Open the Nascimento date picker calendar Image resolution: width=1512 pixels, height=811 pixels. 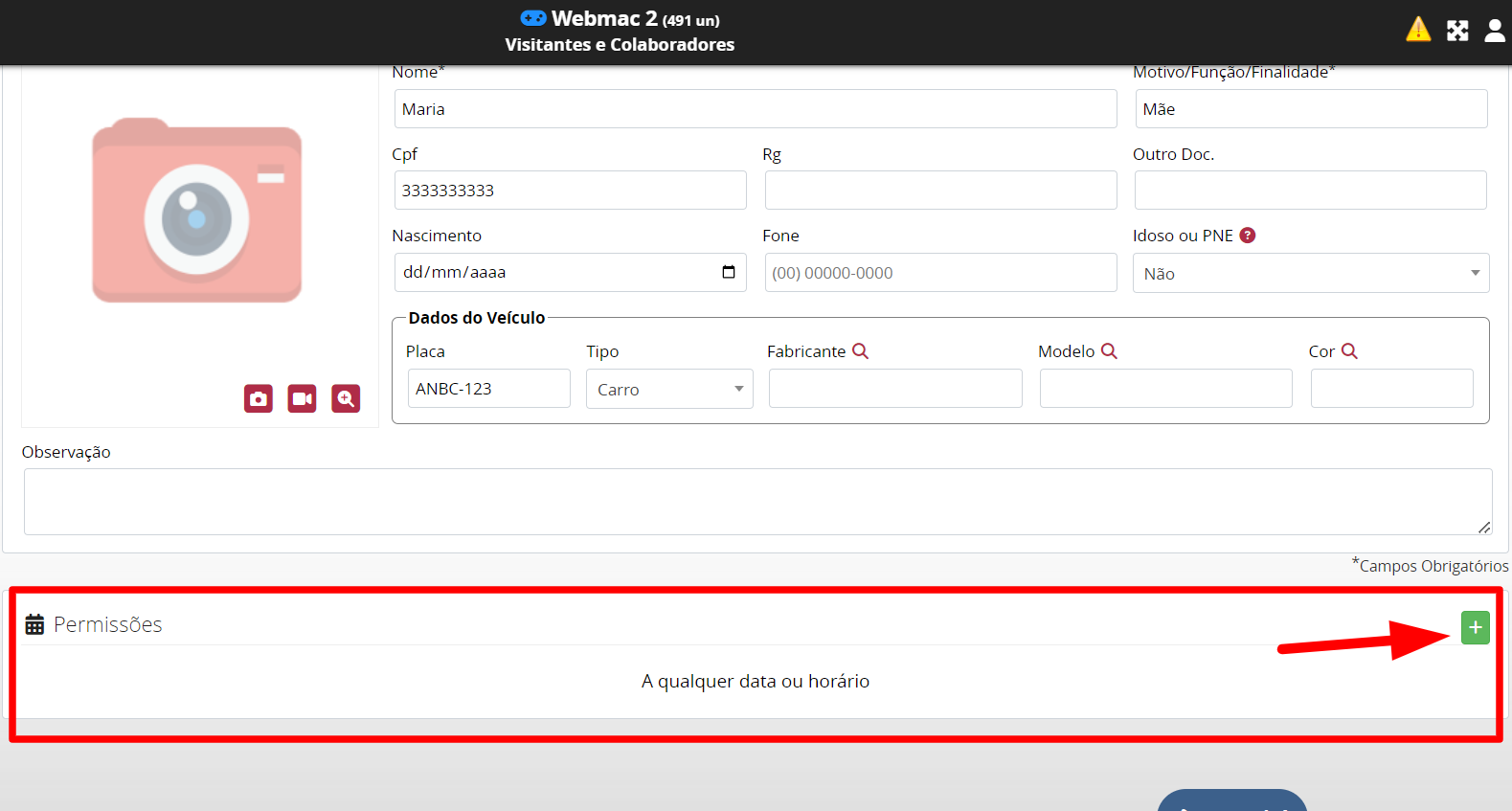pos(729,272)
